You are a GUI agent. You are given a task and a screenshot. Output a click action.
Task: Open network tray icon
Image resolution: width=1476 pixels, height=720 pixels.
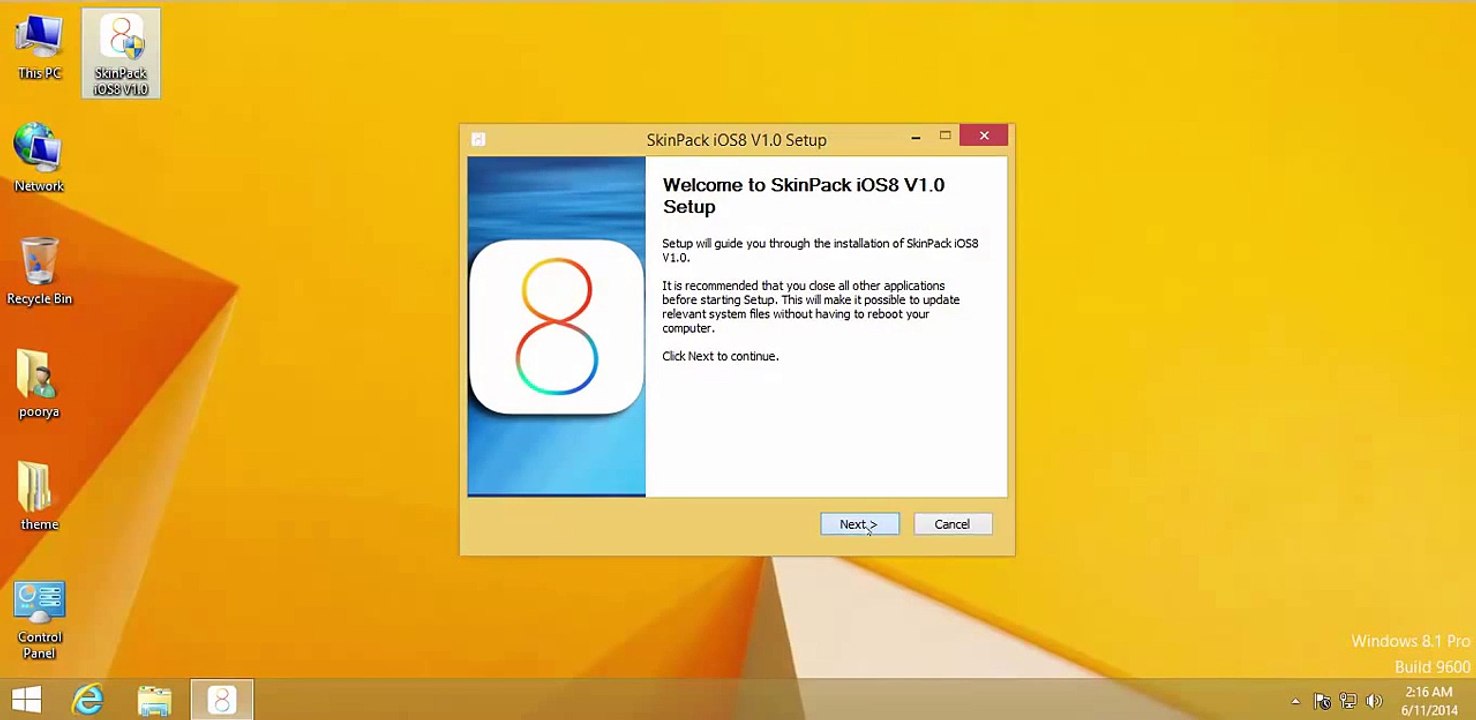1348,701
